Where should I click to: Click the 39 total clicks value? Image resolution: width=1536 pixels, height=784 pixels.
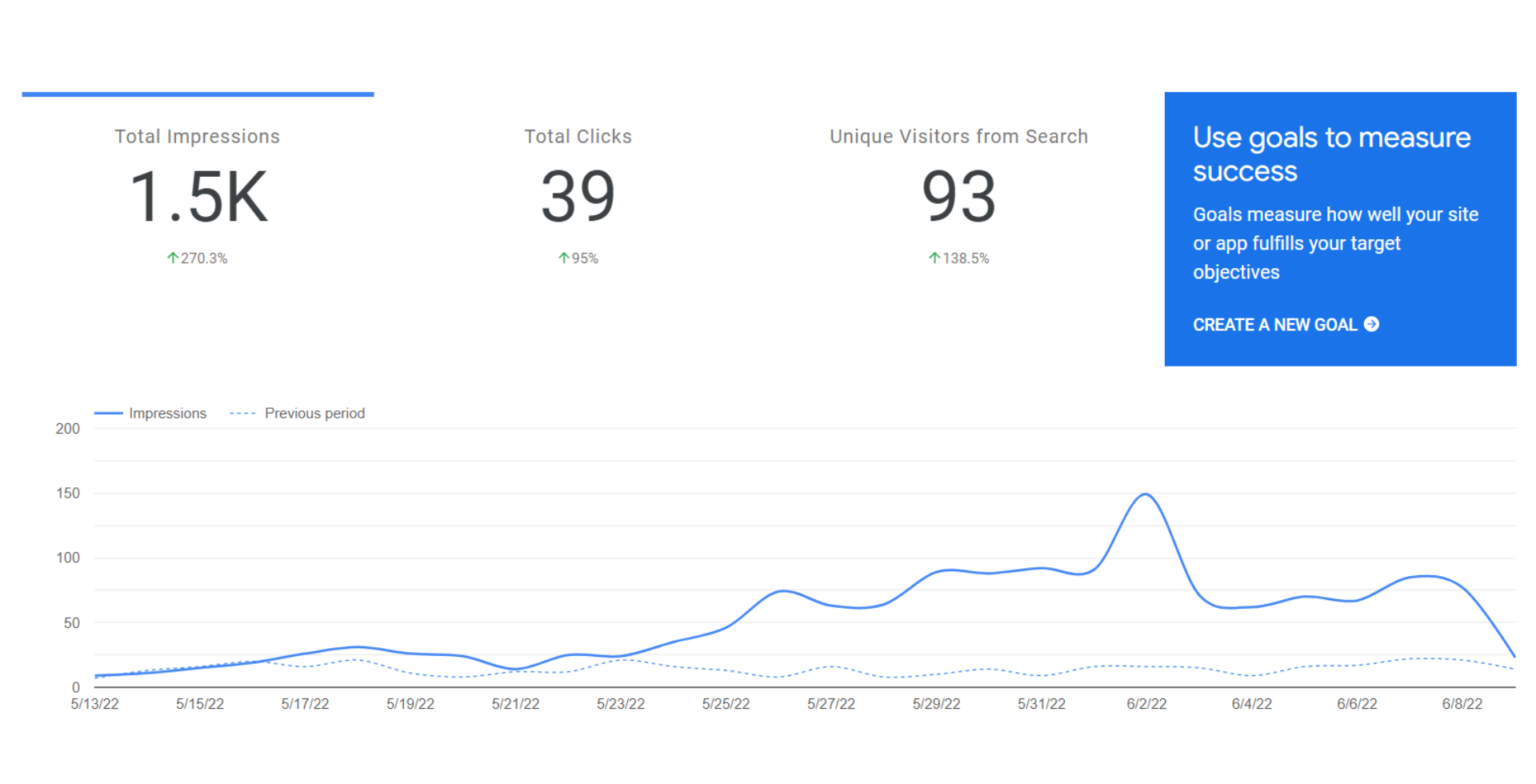click(578, 197)
